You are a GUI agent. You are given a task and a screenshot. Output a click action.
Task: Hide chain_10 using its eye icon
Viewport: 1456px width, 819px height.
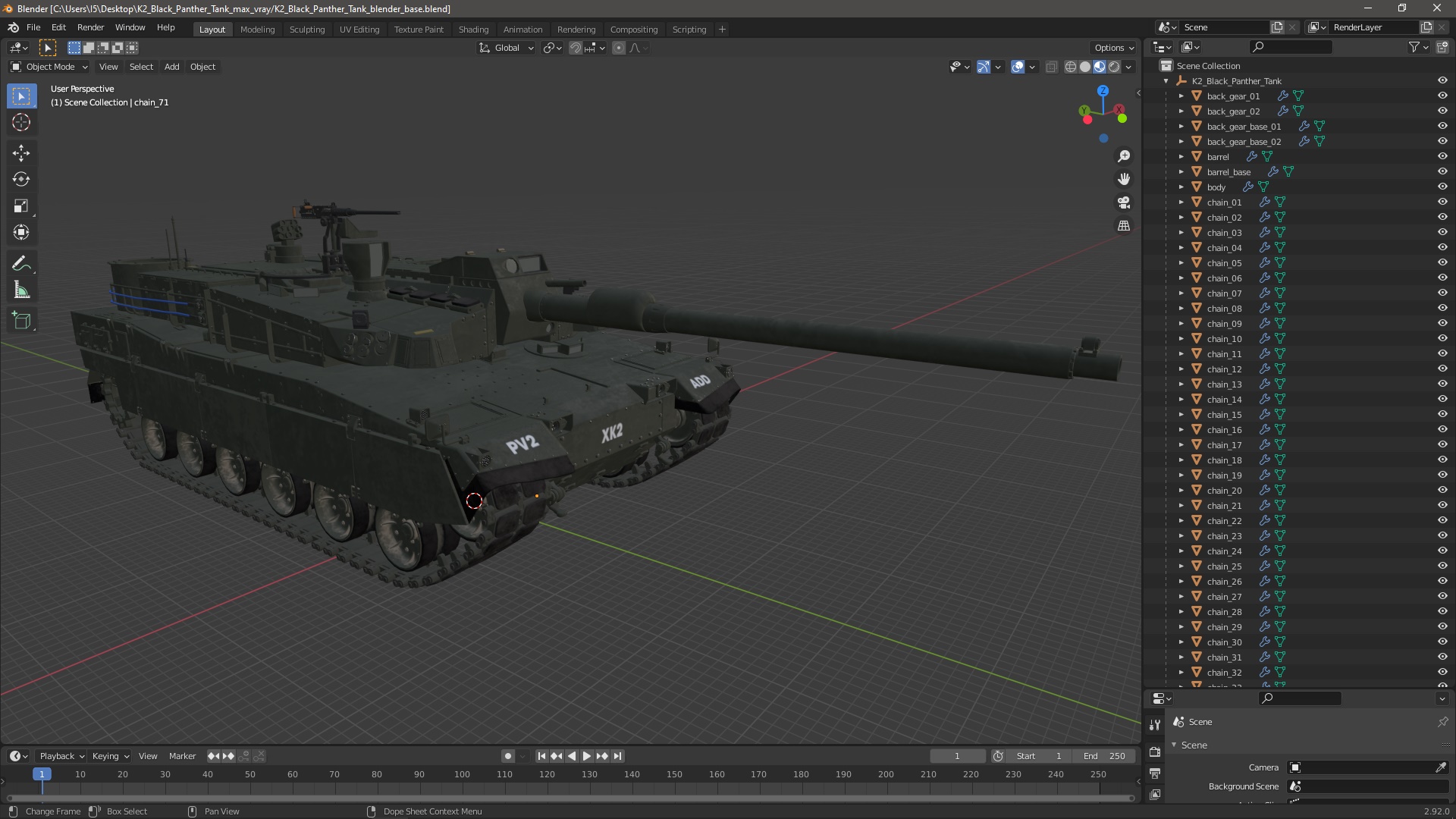click(x=1442, y=338)
